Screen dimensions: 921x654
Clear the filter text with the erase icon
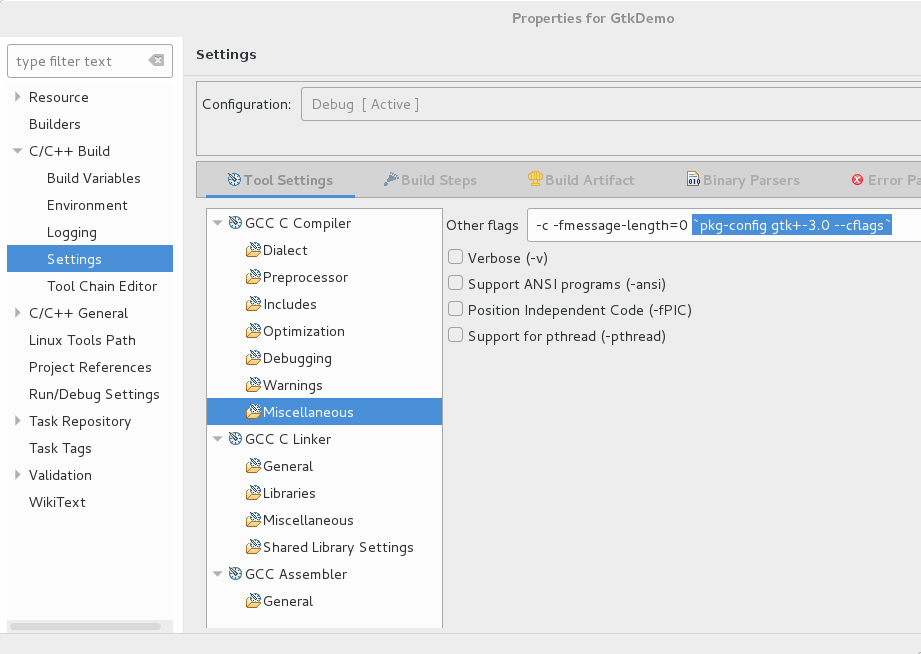point(156,60)
